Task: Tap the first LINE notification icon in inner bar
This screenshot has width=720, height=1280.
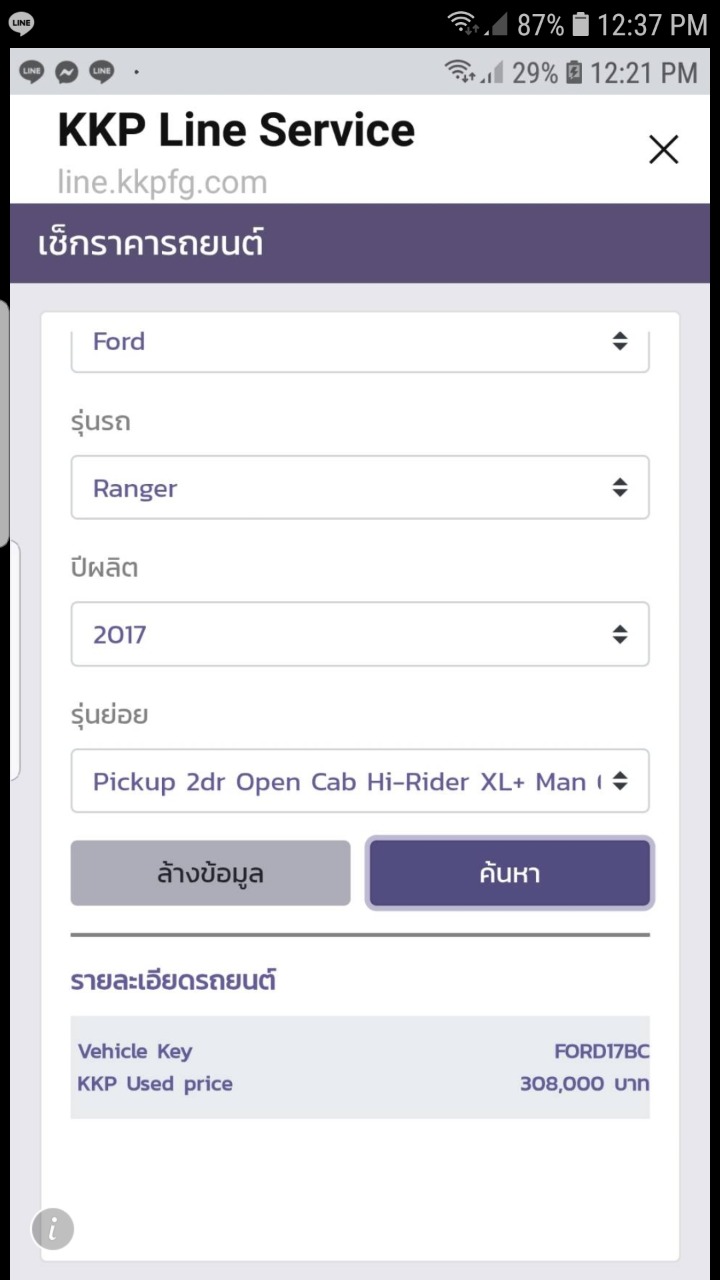Action: point(32,72)
